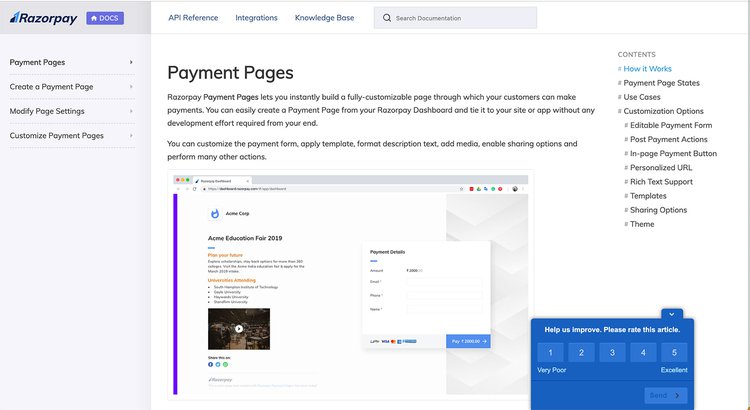Viewport: 750px width, 410px height.
Task: Select Modify Page Settings in the sidebar
Action: (x=47, y=111)
